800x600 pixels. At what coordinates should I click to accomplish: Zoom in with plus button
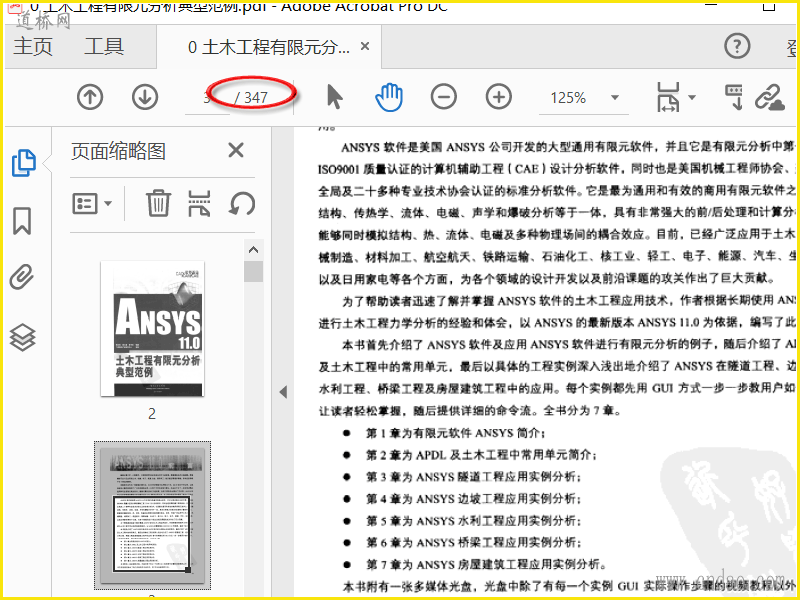[x=498, y=97]
